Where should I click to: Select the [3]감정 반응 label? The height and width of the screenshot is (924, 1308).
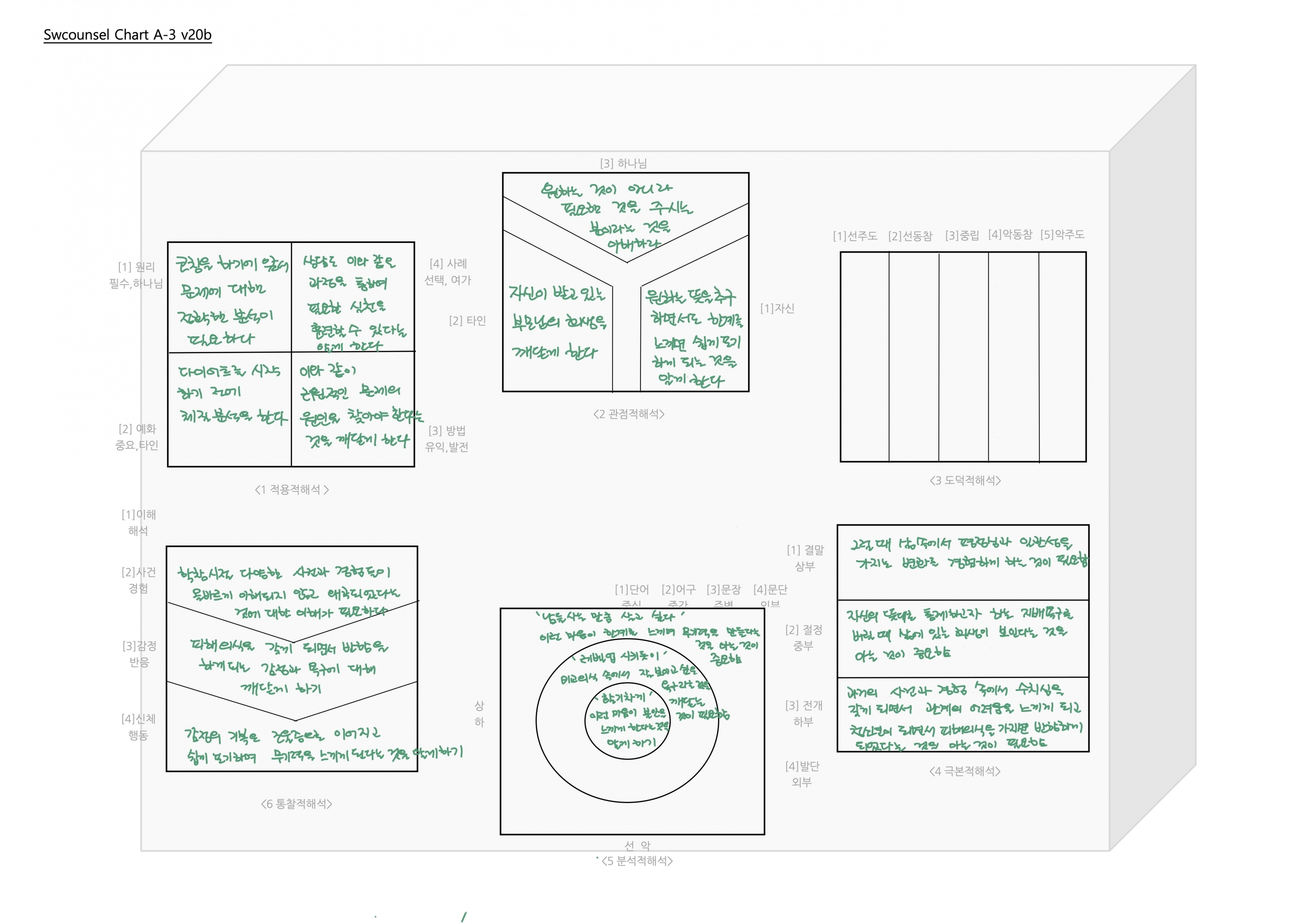click(139, 653)
